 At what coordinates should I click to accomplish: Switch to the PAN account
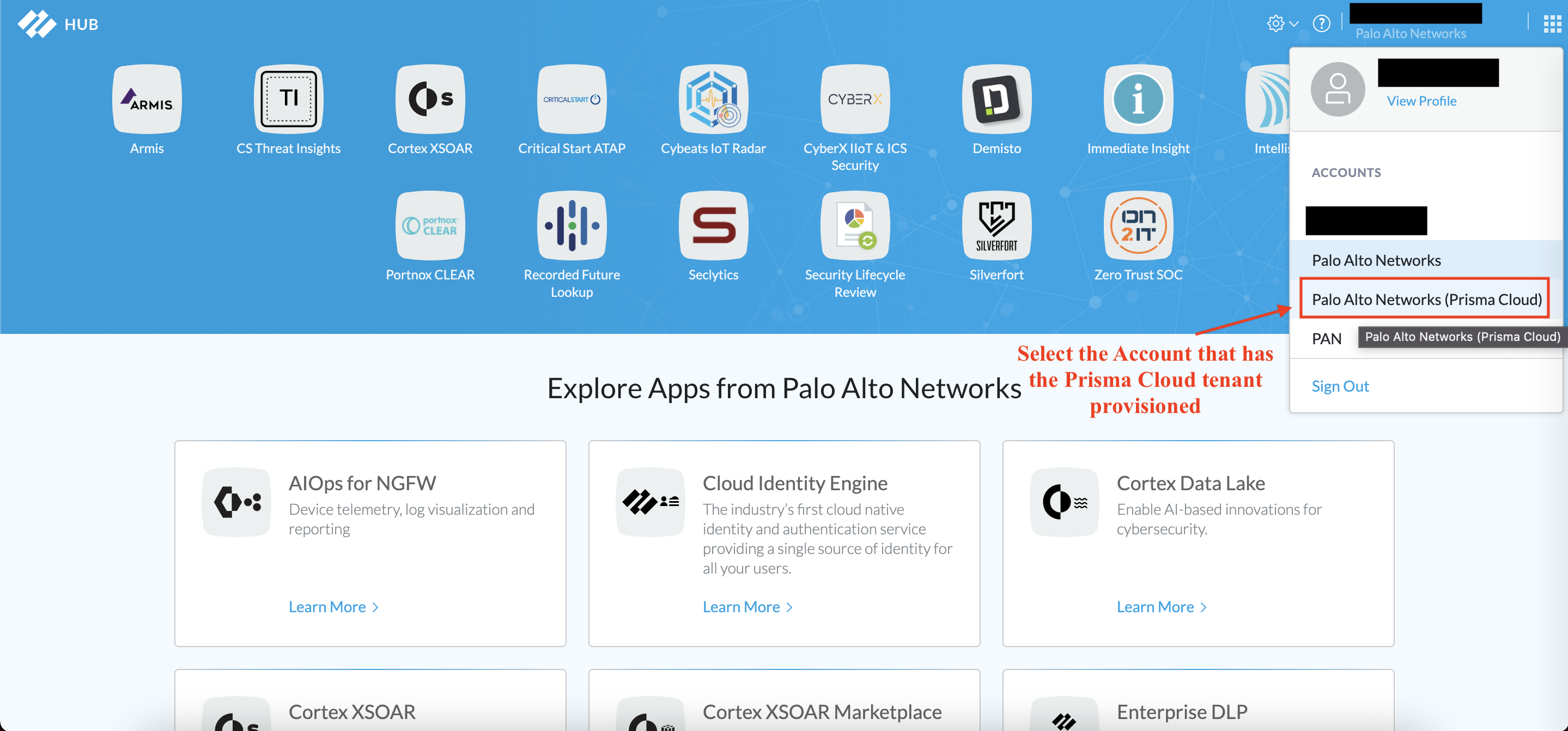coord(1326,338)
